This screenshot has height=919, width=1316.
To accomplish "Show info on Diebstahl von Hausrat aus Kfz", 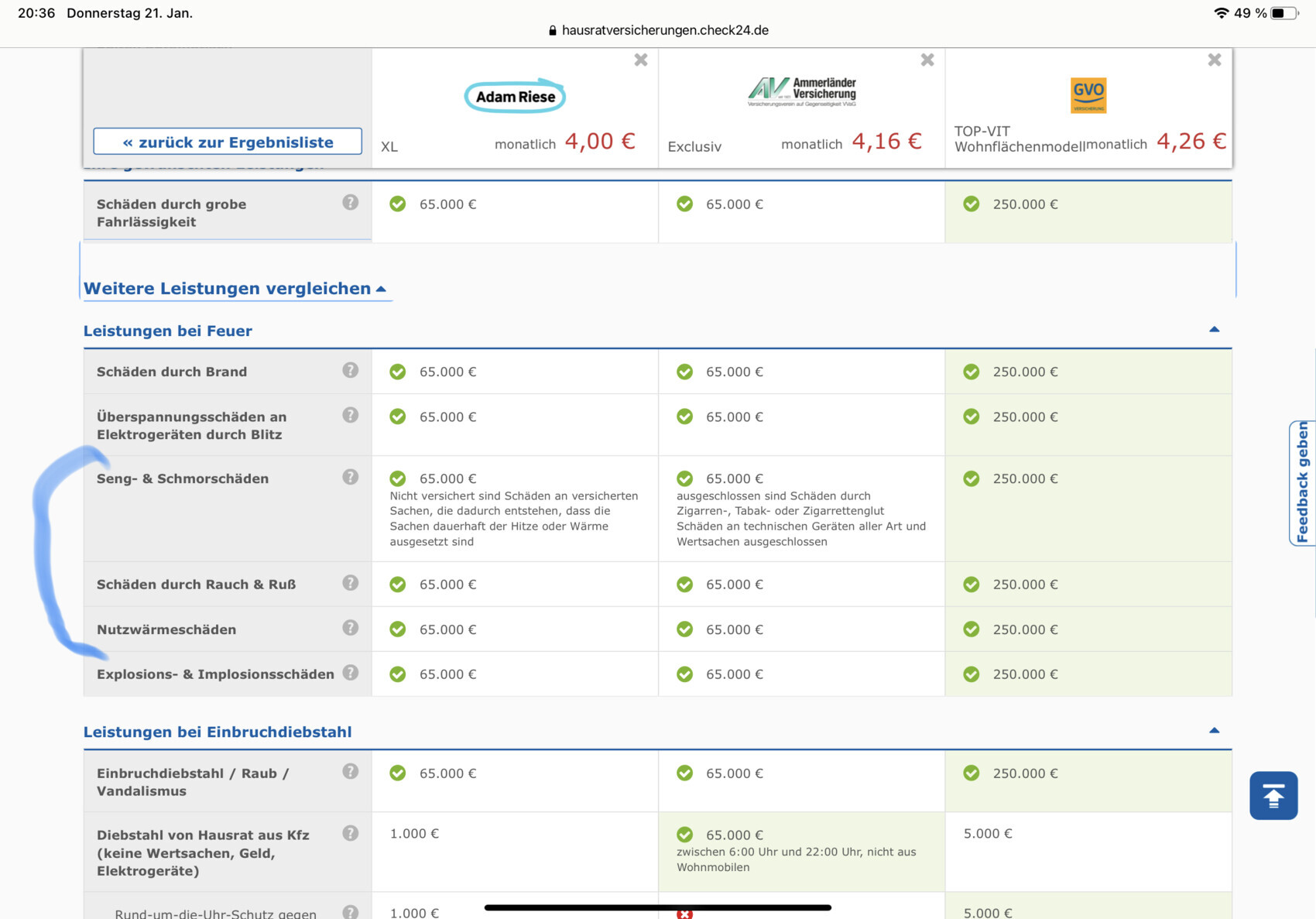I will pos(351,834).
